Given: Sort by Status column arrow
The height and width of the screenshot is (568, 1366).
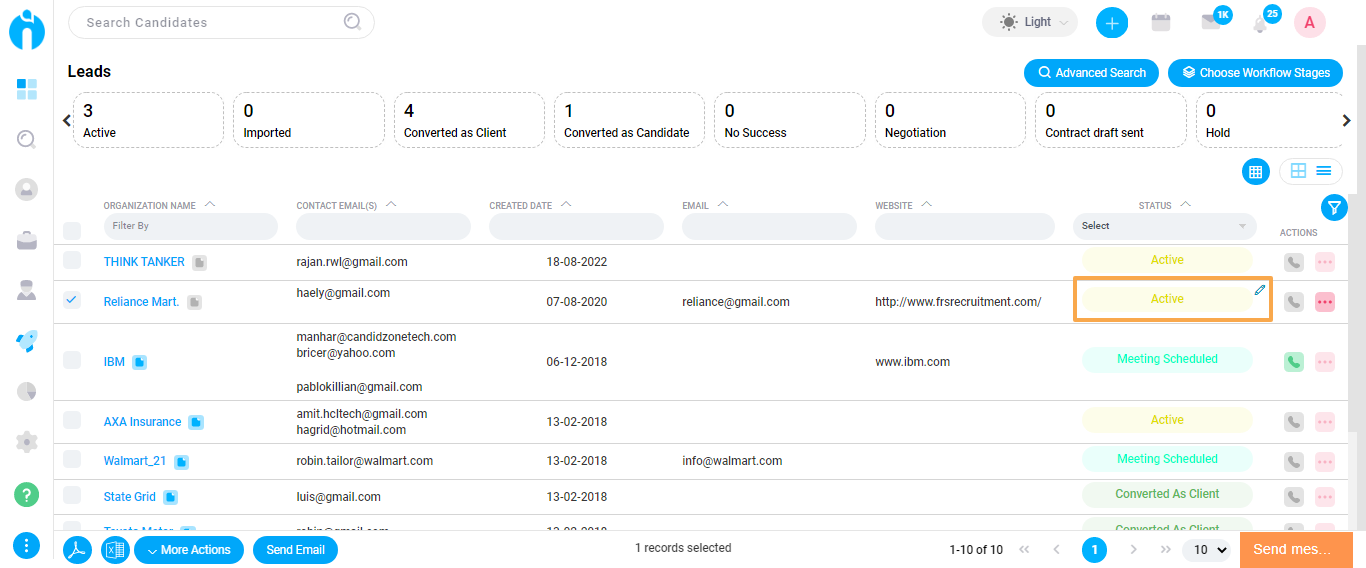Looking at the screenshot, I should click(x=1185, y=205).
